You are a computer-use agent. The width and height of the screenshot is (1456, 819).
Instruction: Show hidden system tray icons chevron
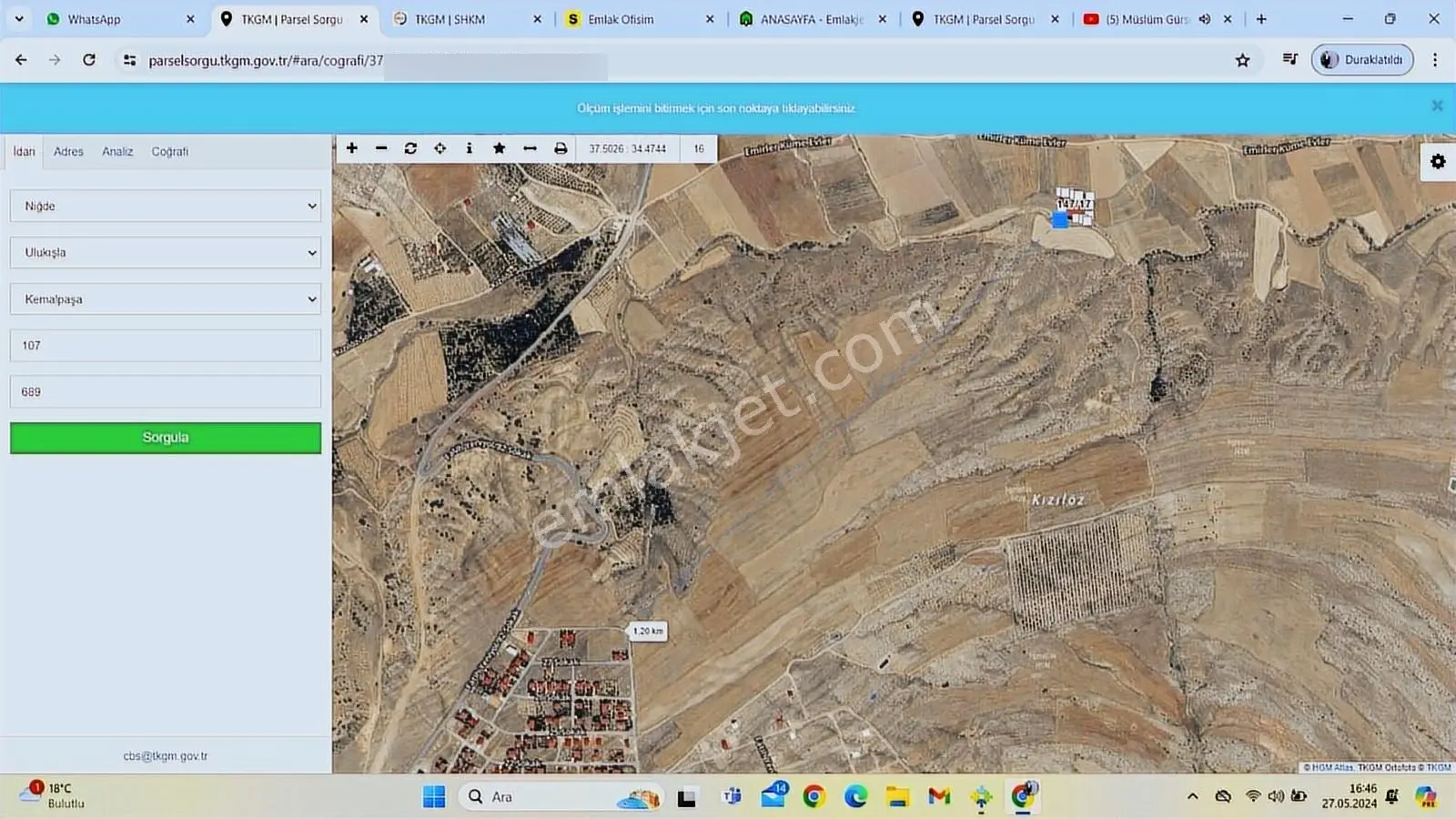point(1193,796)
